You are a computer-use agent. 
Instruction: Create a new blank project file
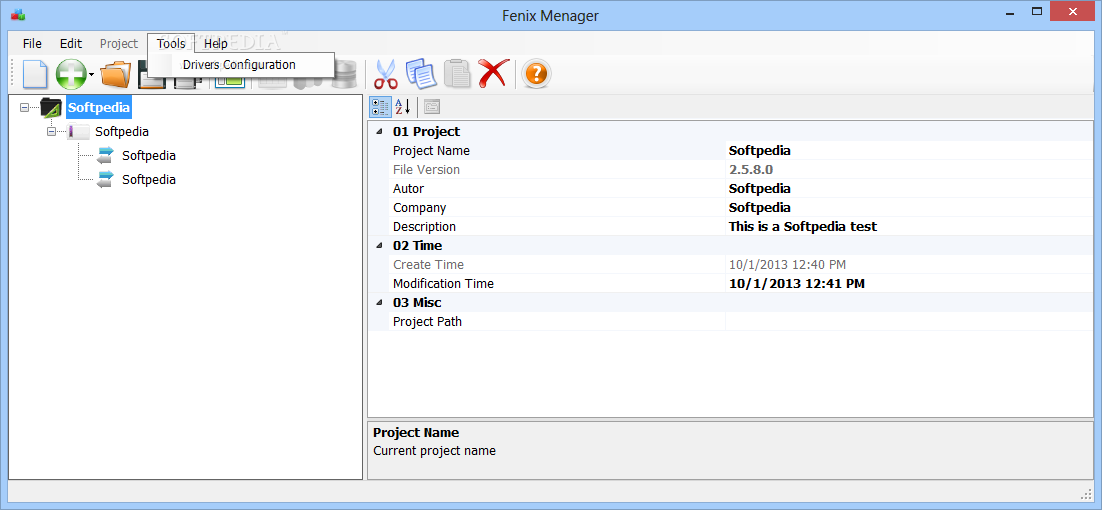click(x=35, y=73)
